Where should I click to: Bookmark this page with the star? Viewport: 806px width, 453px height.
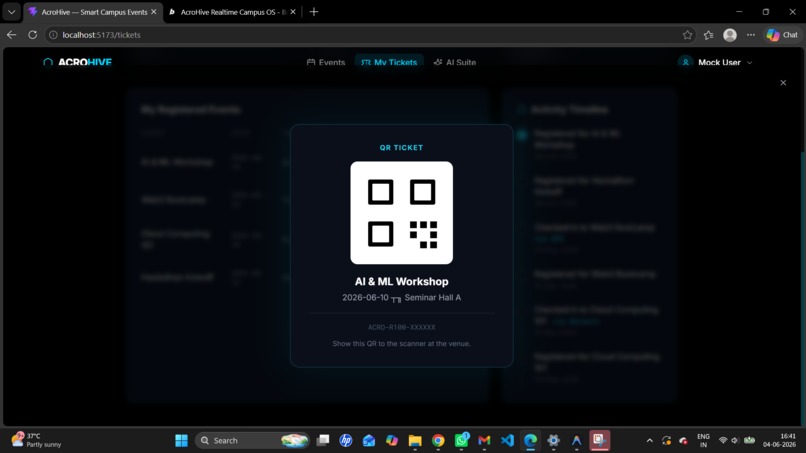pos(687,35)
